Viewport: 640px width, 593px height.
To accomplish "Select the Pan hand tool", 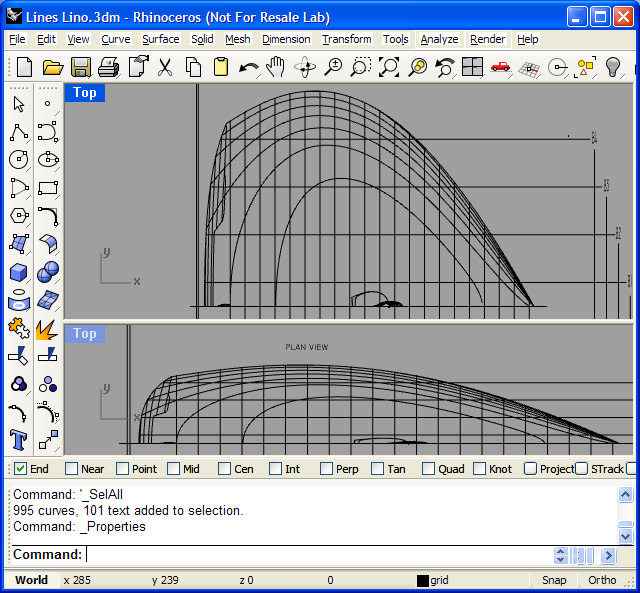I will [276, 67].
